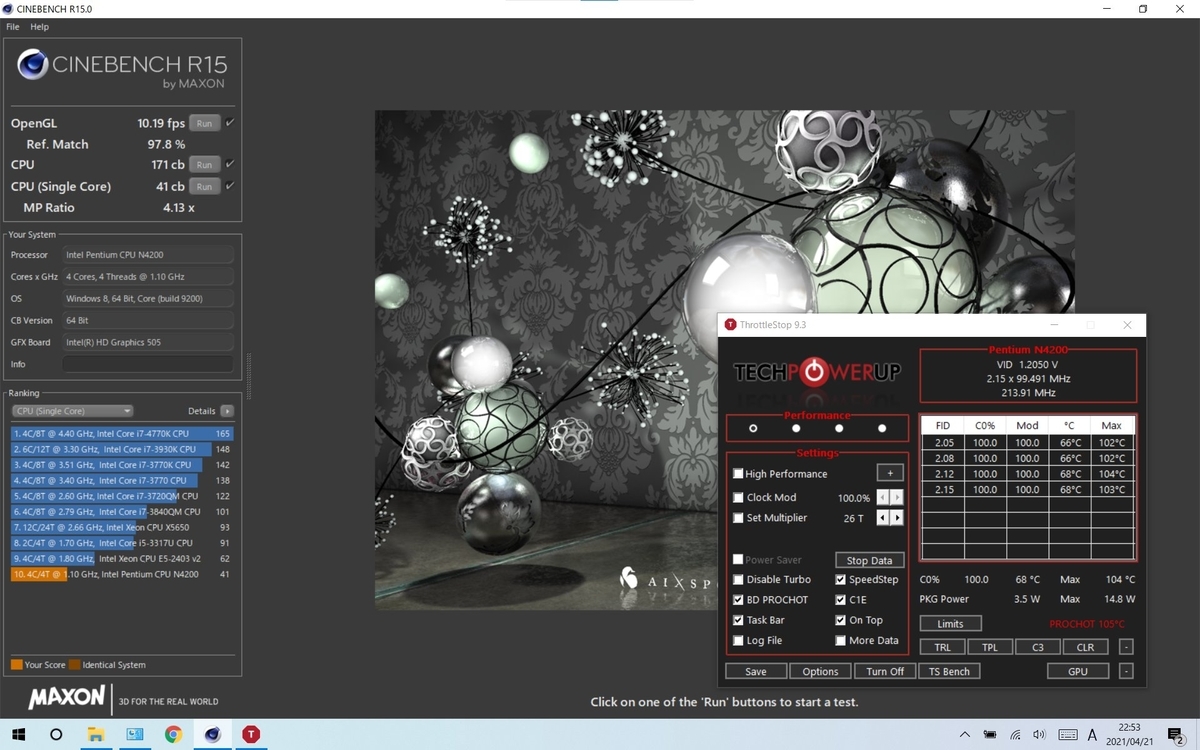Open the volume control in system tray
1200x750 pixels.
tap(1040, 735)
